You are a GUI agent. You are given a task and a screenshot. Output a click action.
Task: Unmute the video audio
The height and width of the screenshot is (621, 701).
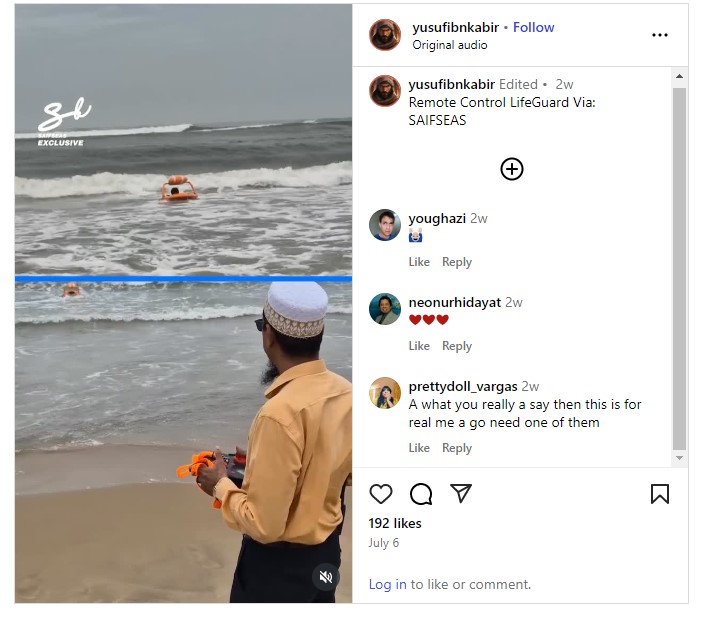point(325,577)
